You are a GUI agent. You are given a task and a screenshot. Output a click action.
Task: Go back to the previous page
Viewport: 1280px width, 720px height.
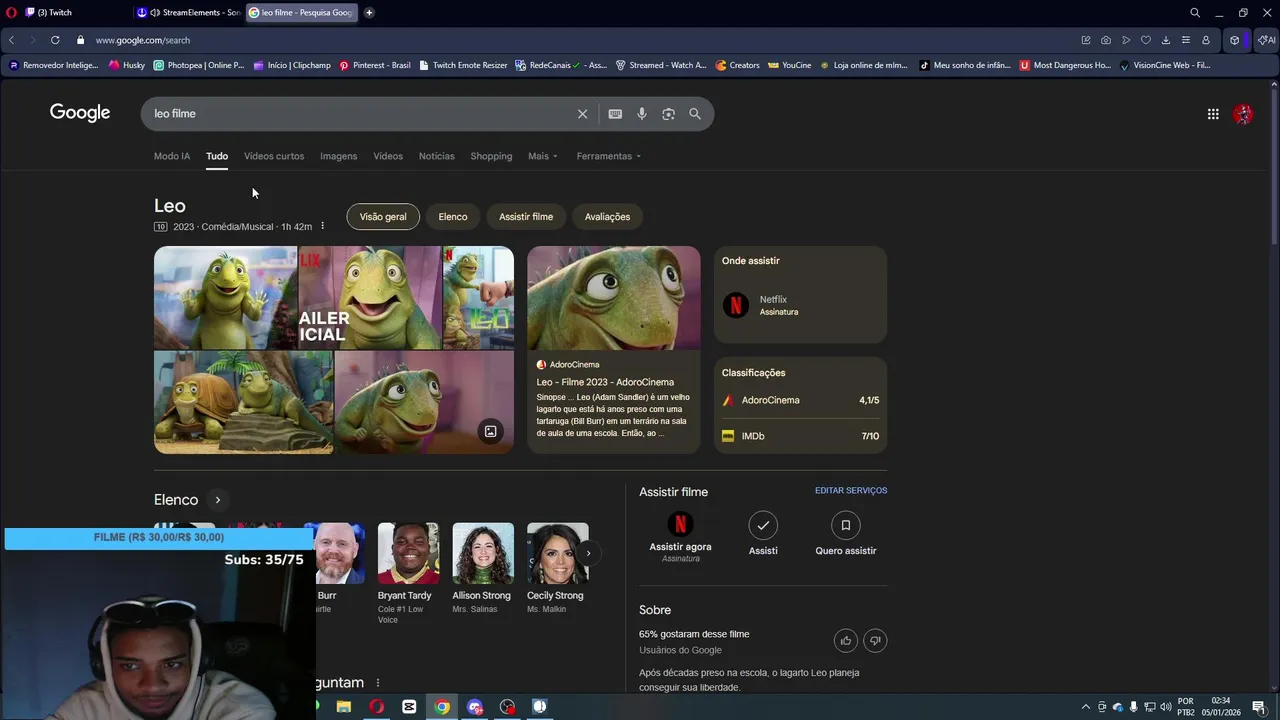click(x=11, y=40)
